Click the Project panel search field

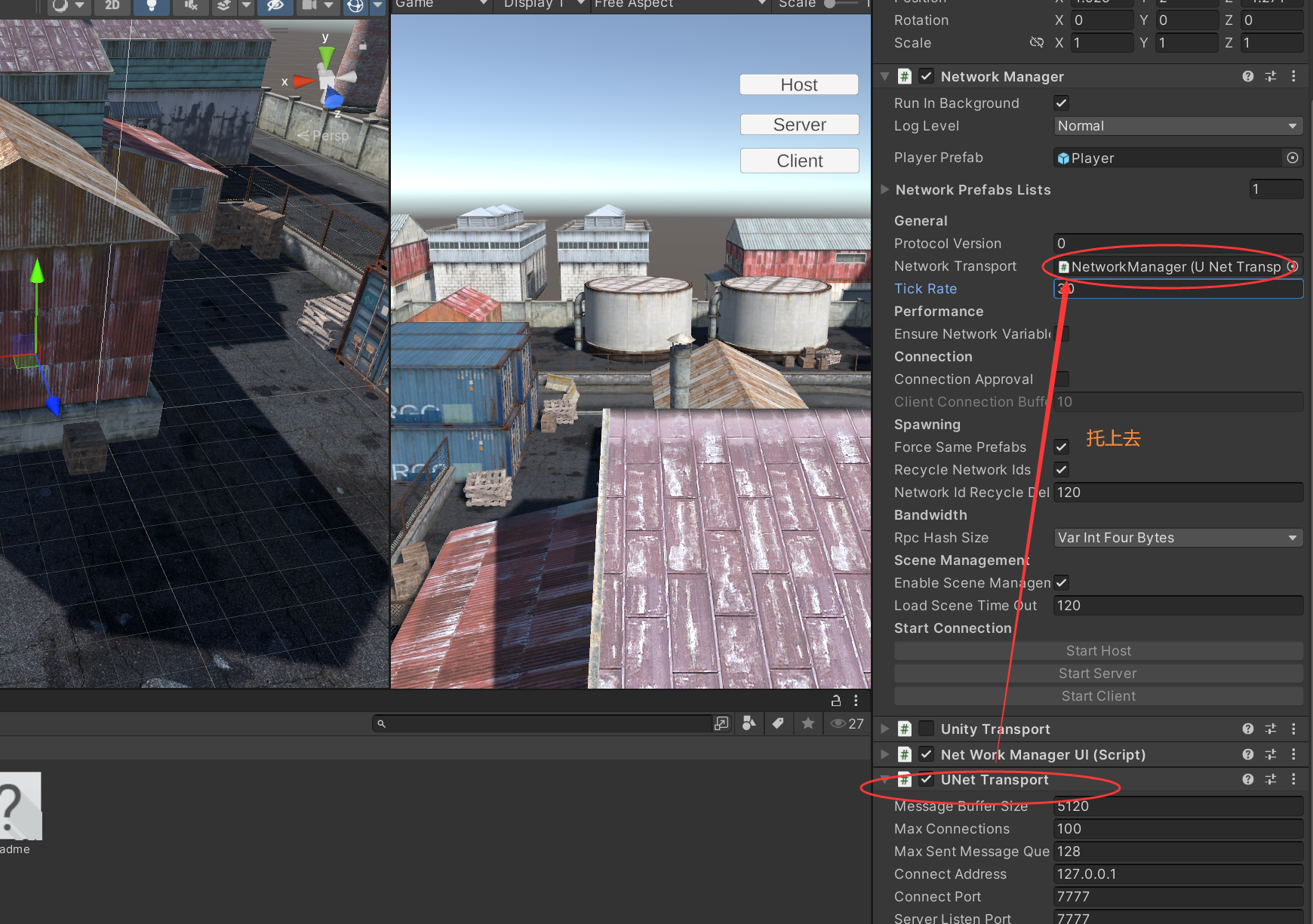tap(543, 723)
